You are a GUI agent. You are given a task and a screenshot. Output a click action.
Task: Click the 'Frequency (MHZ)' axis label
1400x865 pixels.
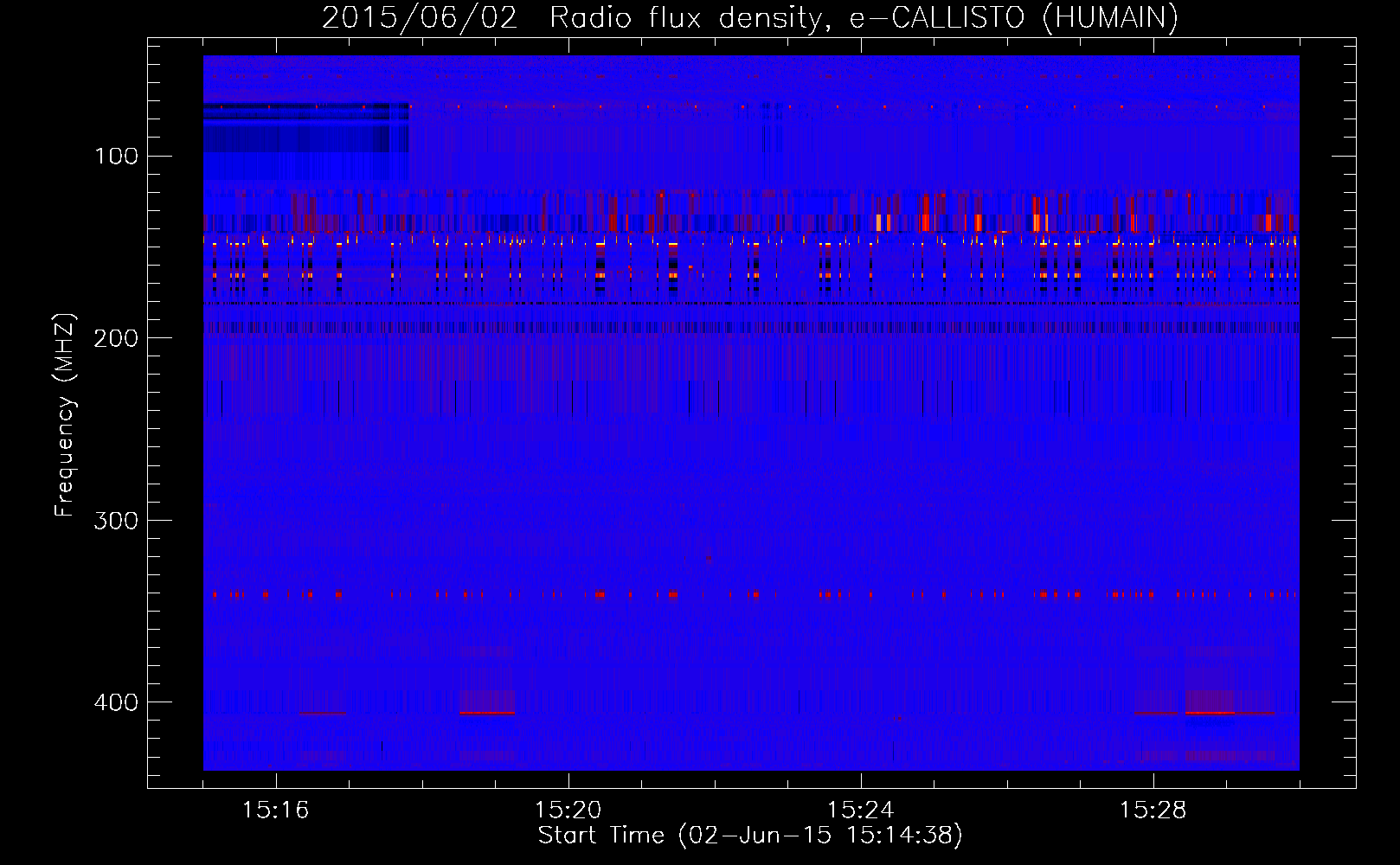(x=65, y=415)
